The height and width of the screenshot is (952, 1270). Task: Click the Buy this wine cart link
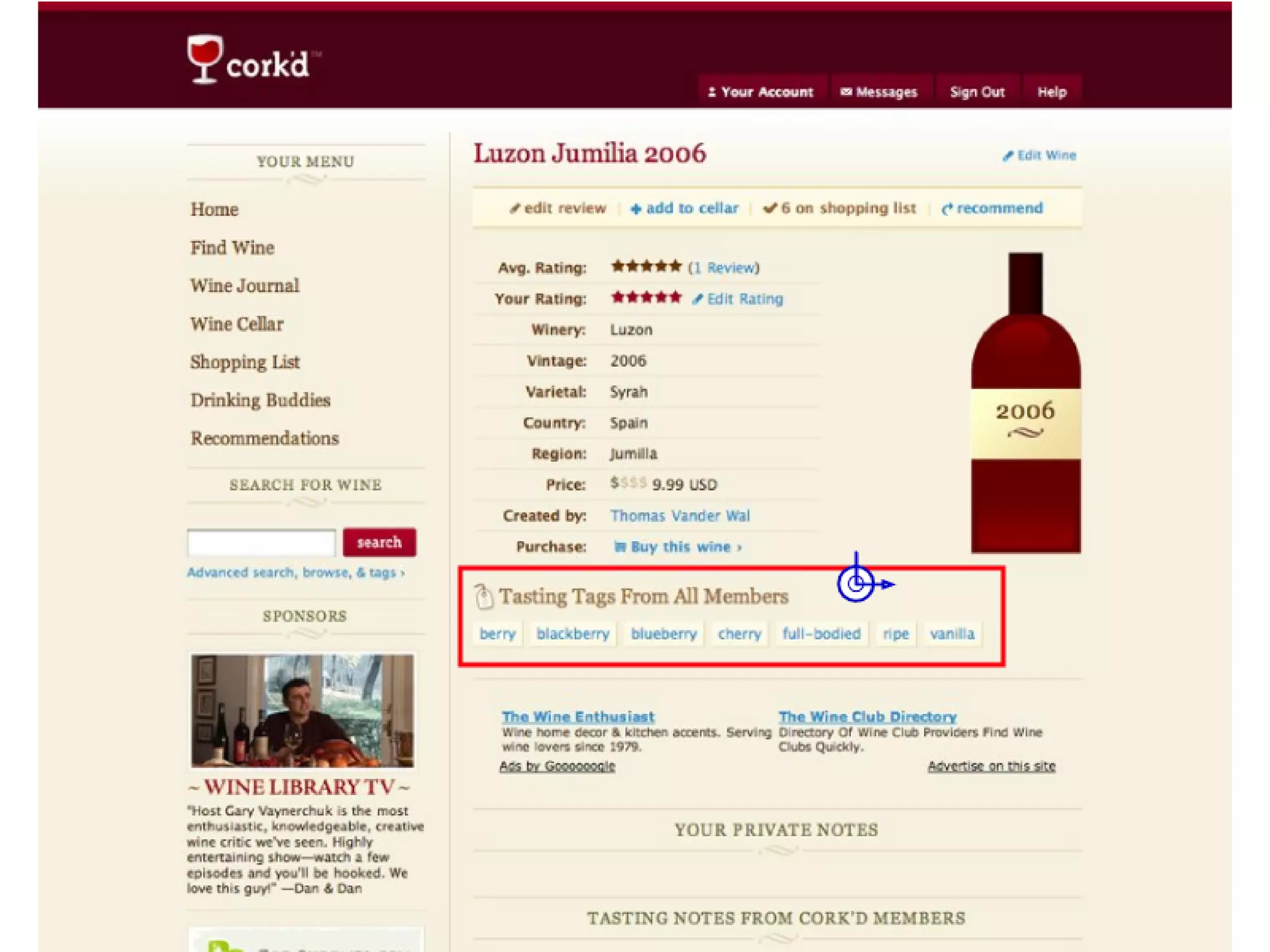[x=678, y=547]
